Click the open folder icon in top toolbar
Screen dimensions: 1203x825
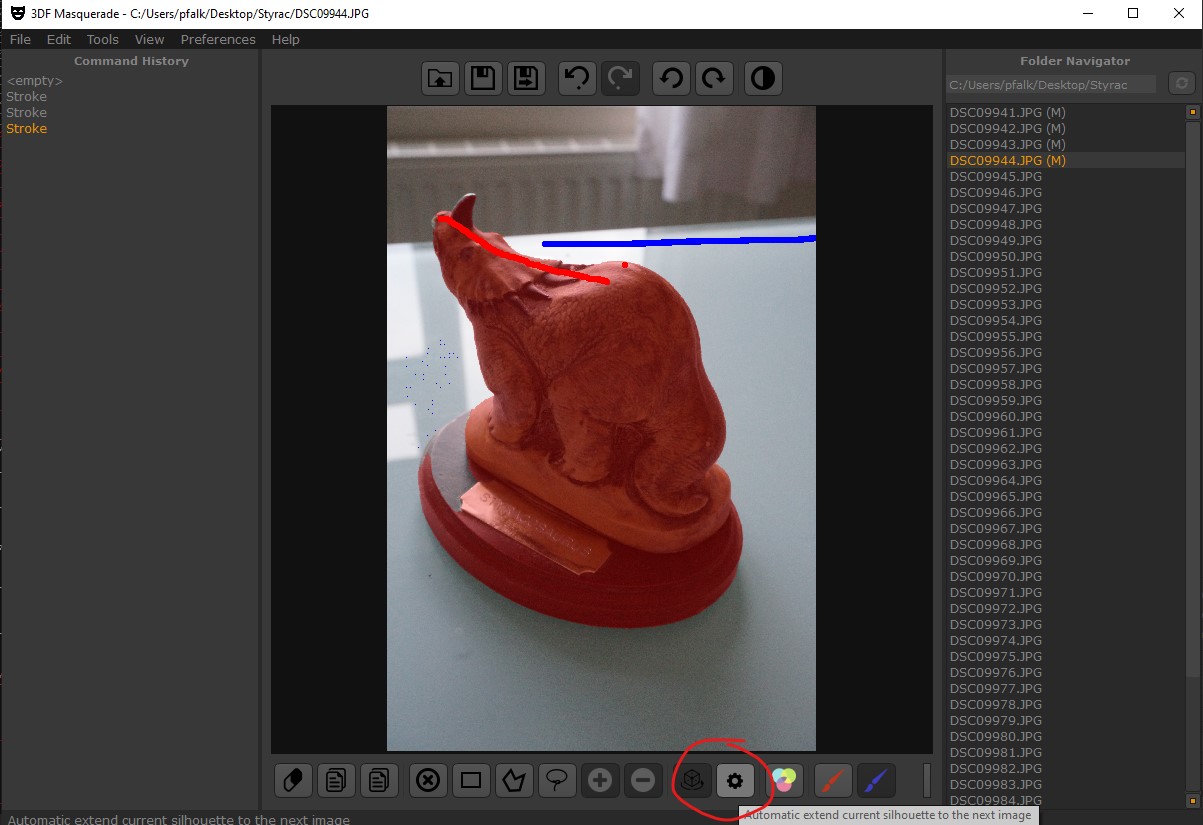coord(440,79)
